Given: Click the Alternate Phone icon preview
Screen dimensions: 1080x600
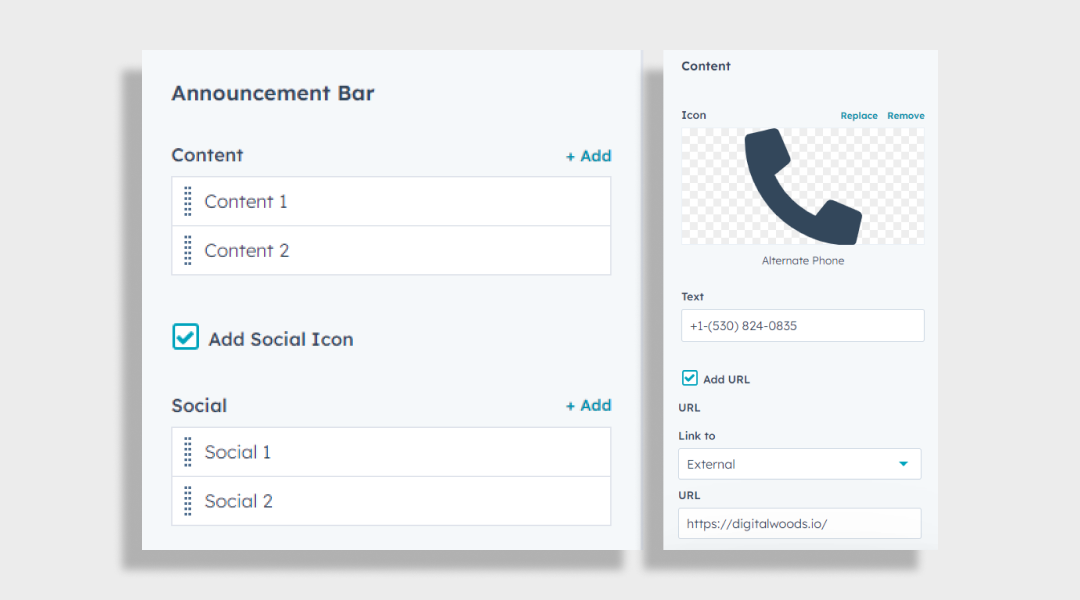Looking at the screenshot, I should [802, 186].
